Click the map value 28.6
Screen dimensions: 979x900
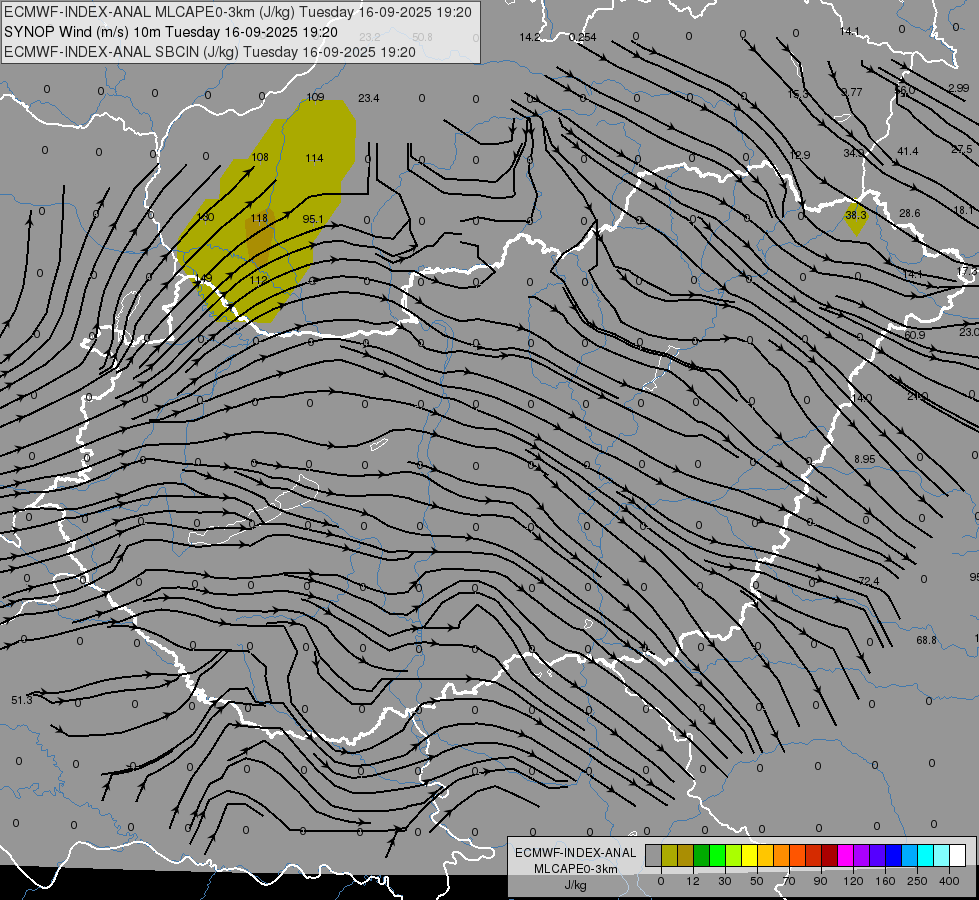909,213
